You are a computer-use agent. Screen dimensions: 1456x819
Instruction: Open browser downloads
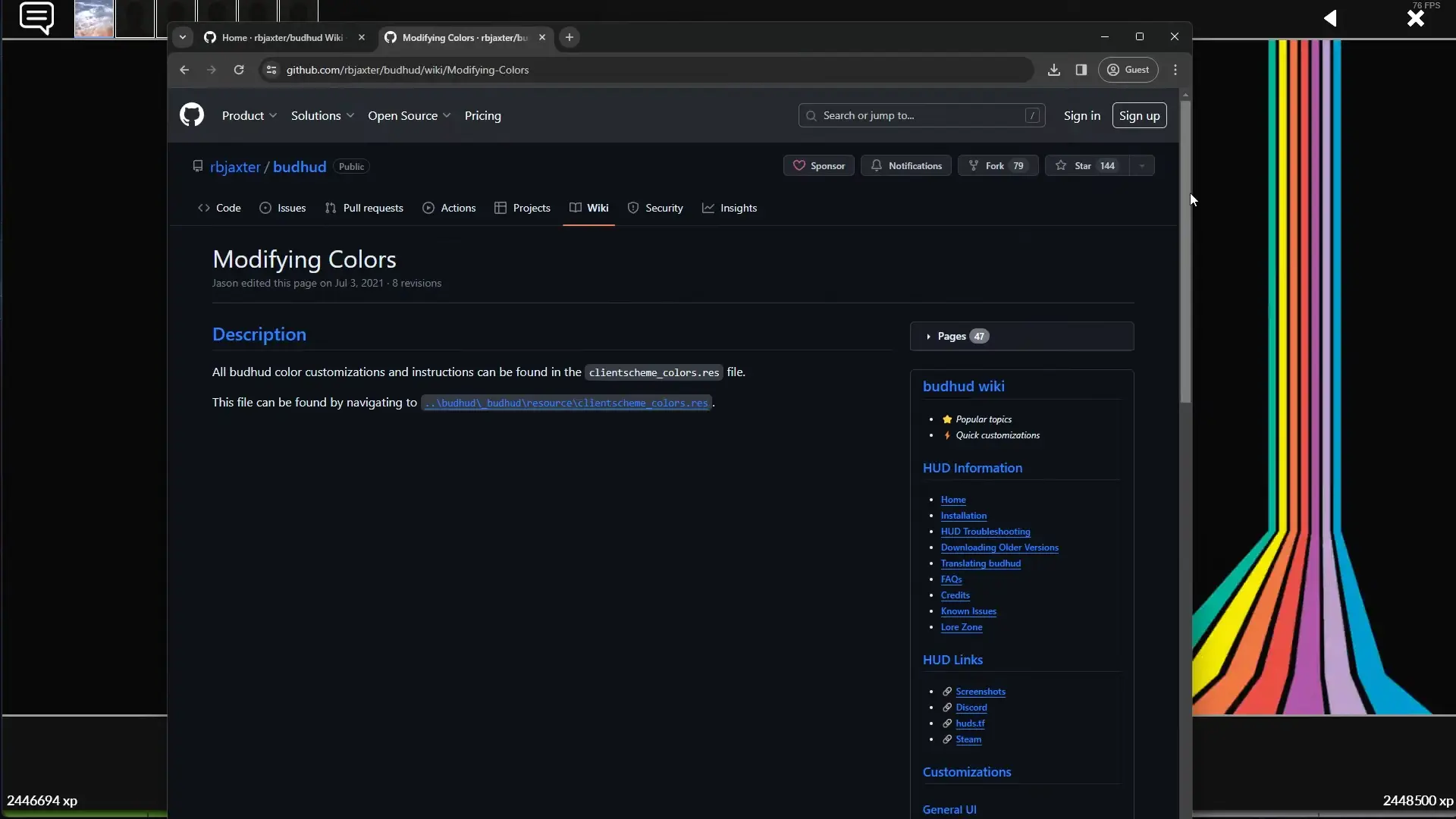pos(1054,70)
